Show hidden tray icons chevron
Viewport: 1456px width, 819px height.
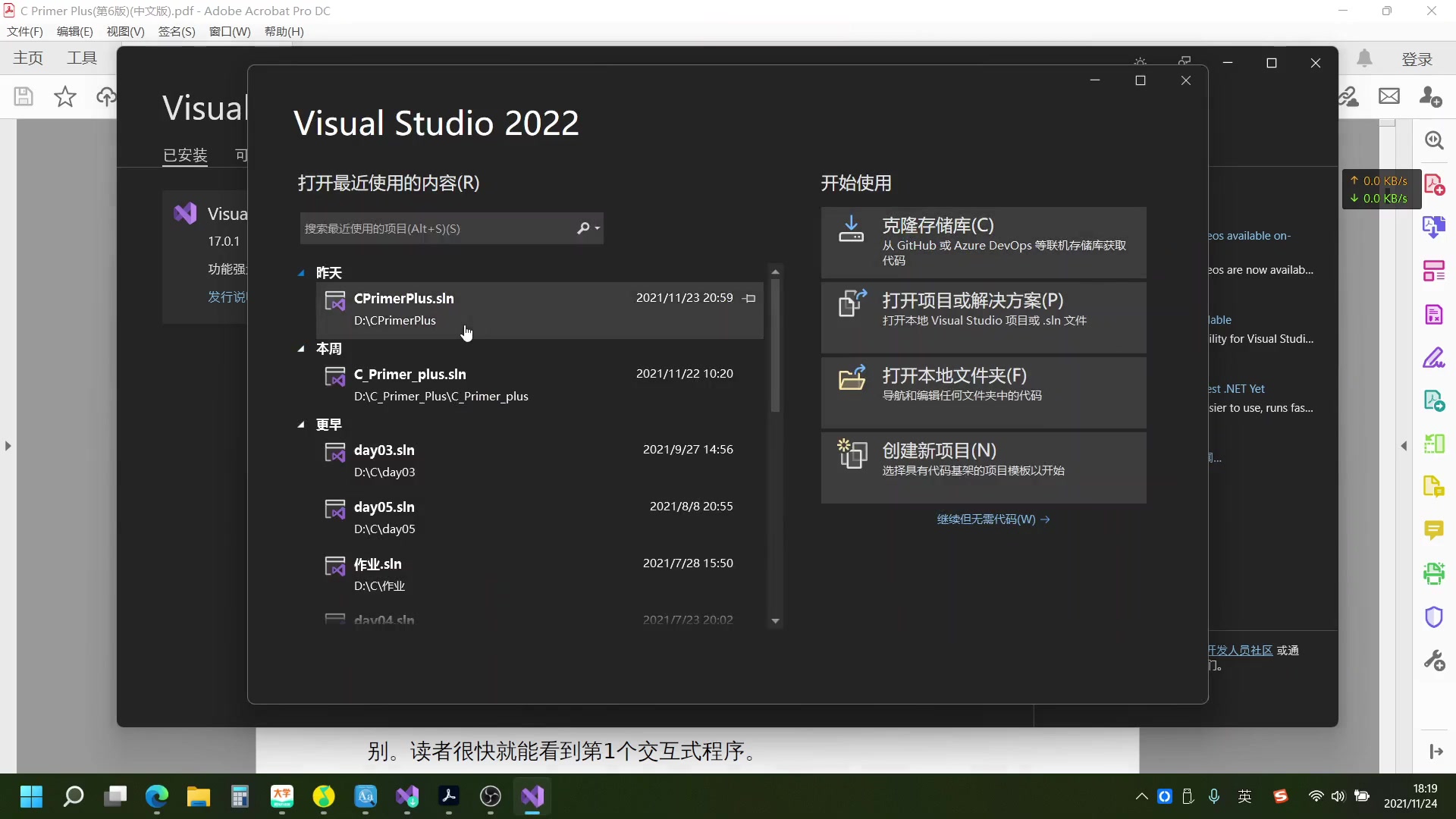[x=1141, y=796]
